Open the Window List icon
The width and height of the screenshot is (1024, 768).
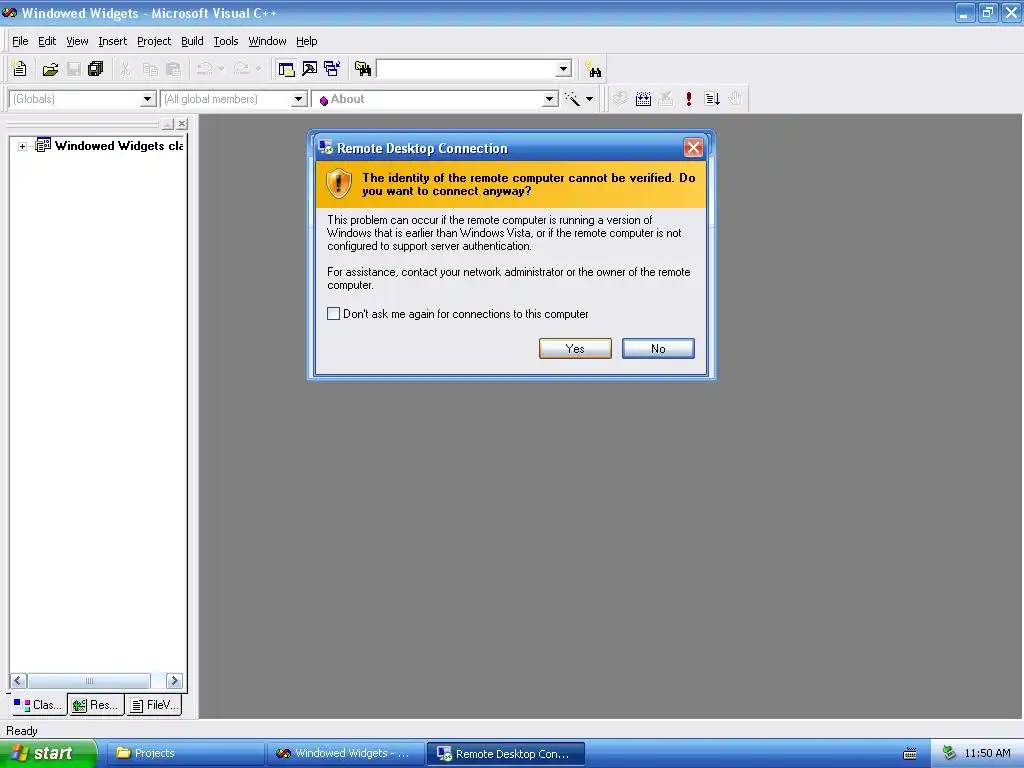[x=332, y=69]
